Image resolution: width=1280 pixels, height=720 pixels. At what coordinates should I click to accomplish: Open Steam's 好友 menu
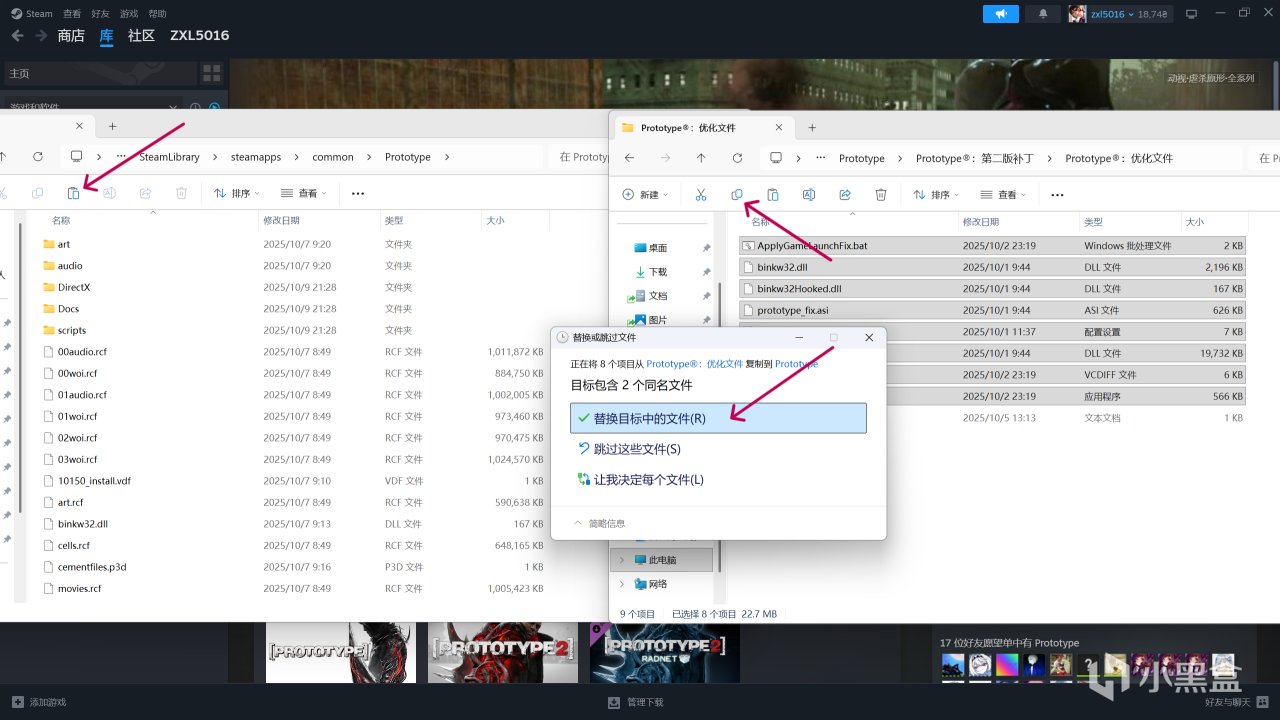[100, 14]
